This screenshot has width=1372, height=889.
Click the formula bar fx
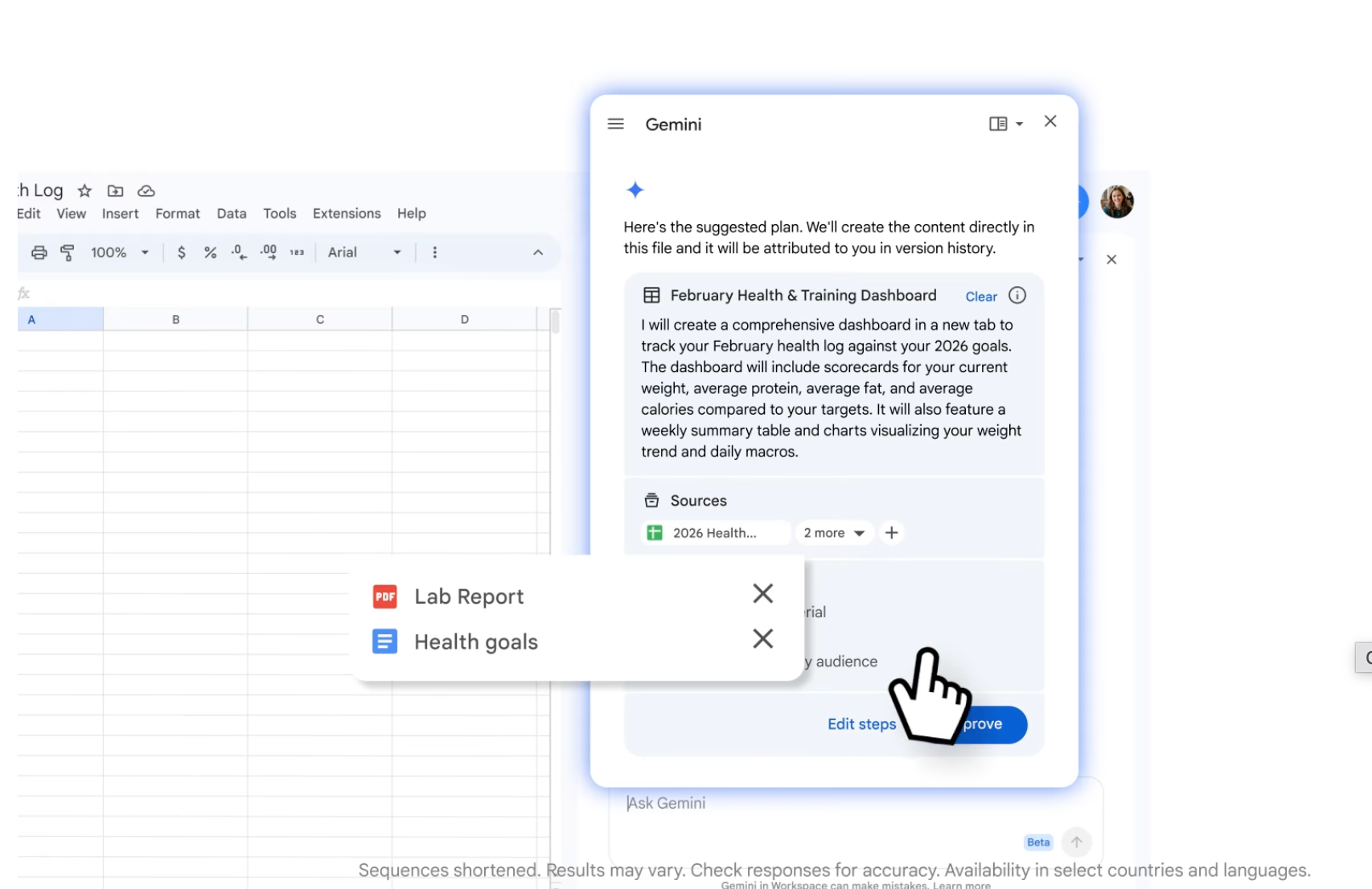(23, 293)
